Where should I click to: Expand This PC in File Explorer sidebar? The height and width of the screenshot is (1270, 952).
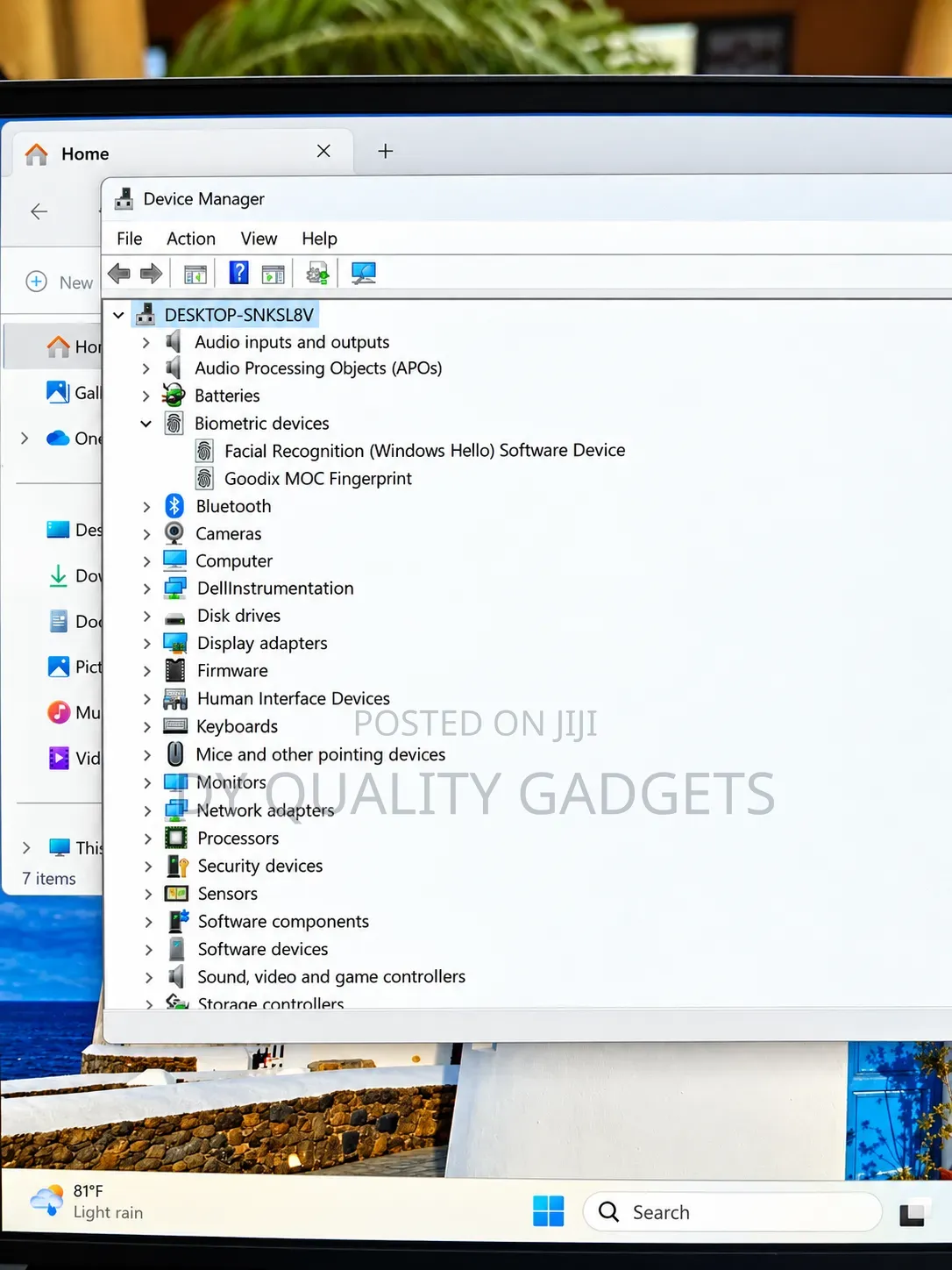(25, 847)
